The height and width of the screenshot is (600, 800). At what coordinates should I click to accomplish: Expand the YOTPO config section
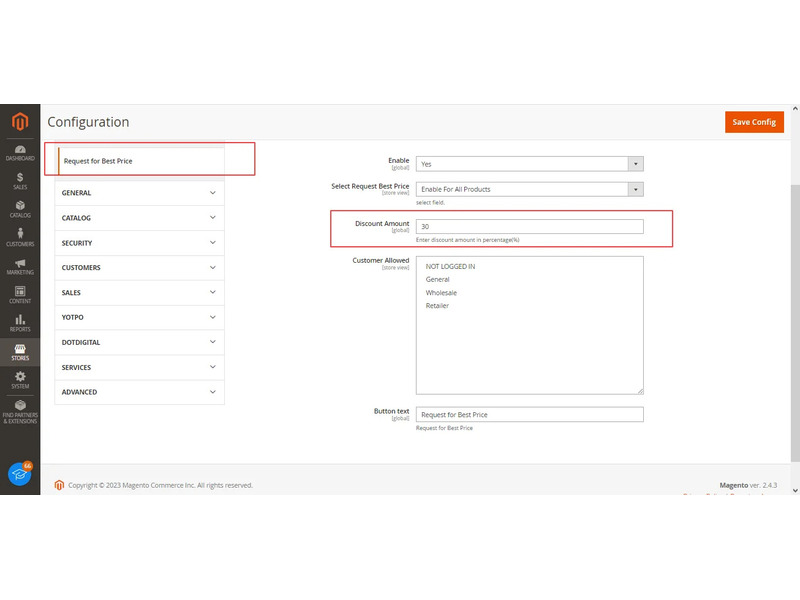139,317
